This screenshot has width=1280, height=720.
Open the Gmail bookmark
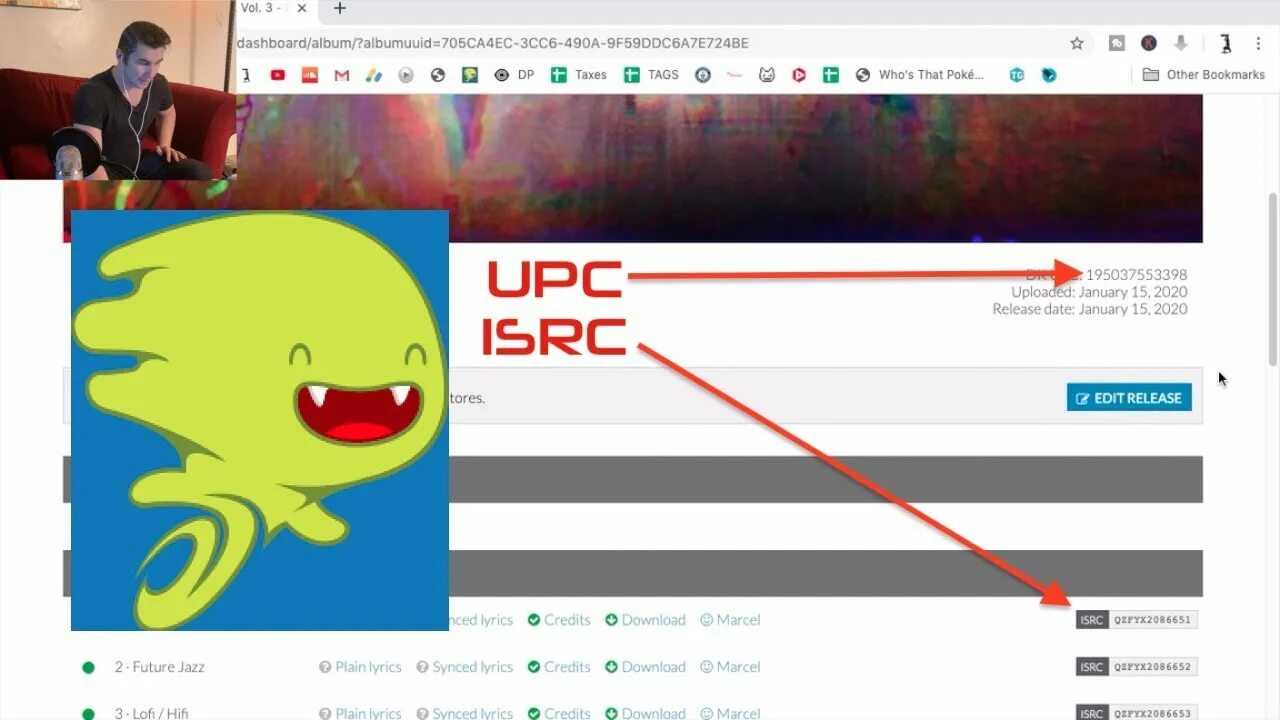[342, 75]
